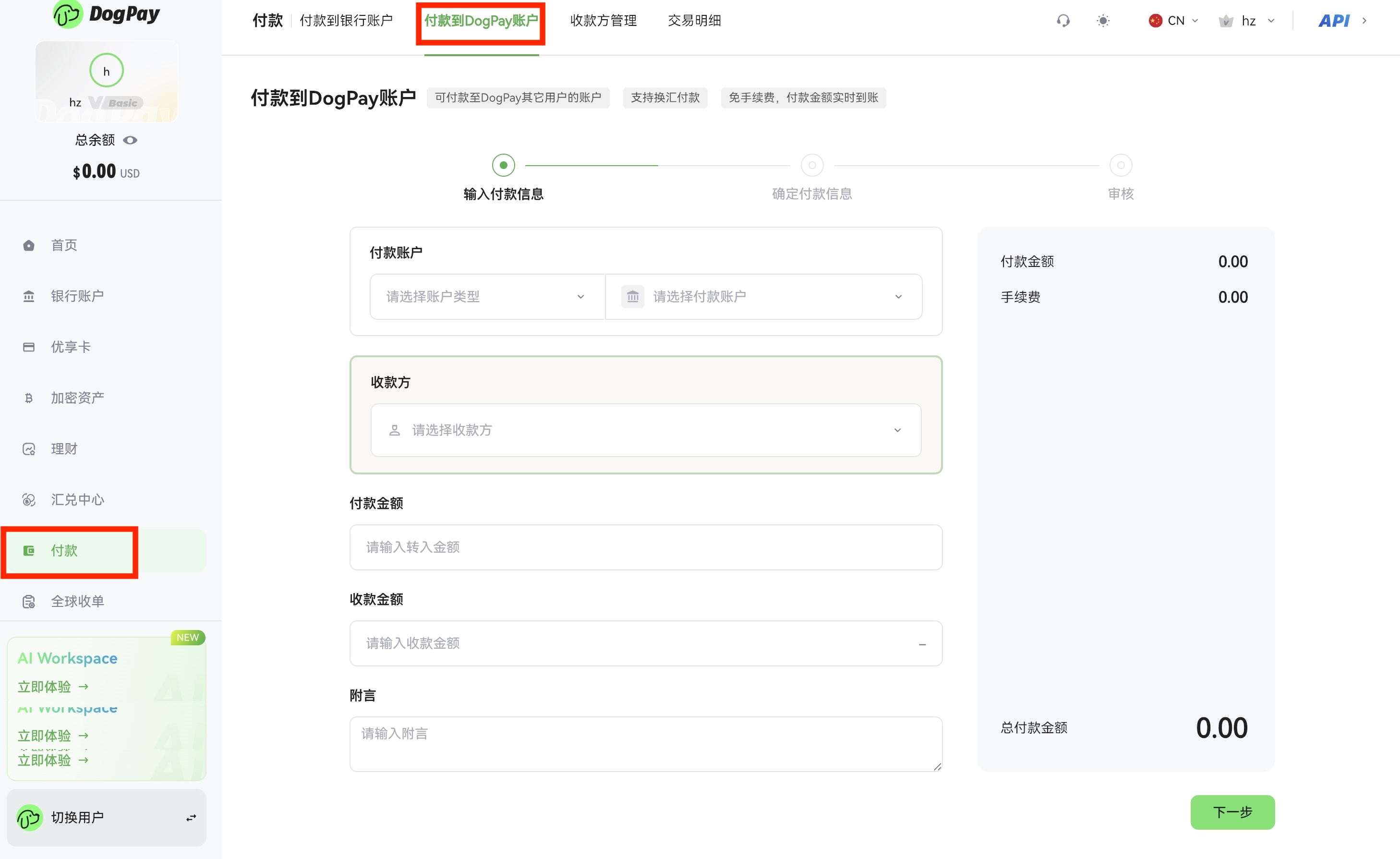Click the AI Workspace banner title
1400x859 pixels.
point(68,658)
